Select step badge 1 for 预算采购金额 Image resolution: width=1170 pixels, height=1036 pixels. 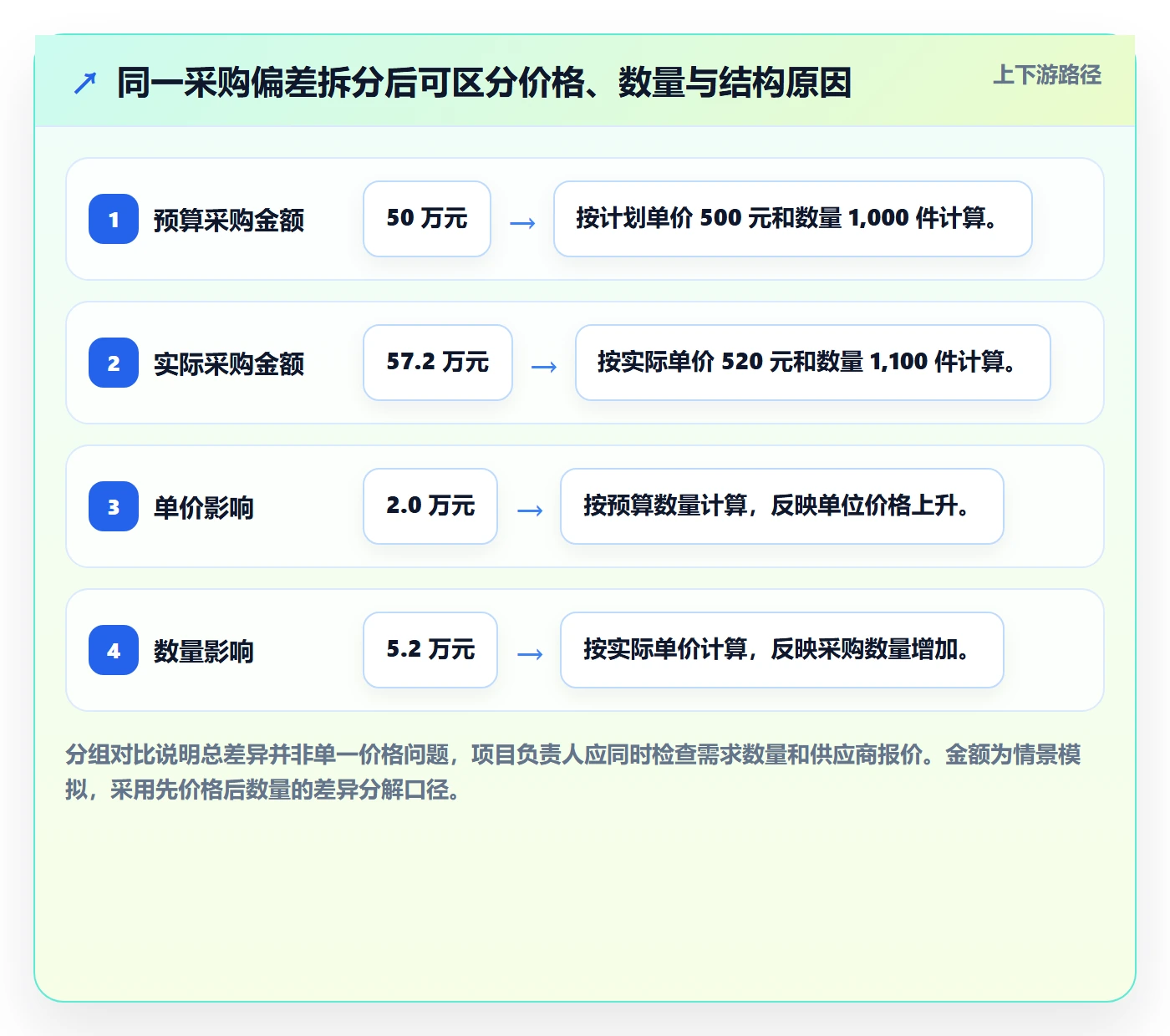pyautogui.click(x=114, y=219)
